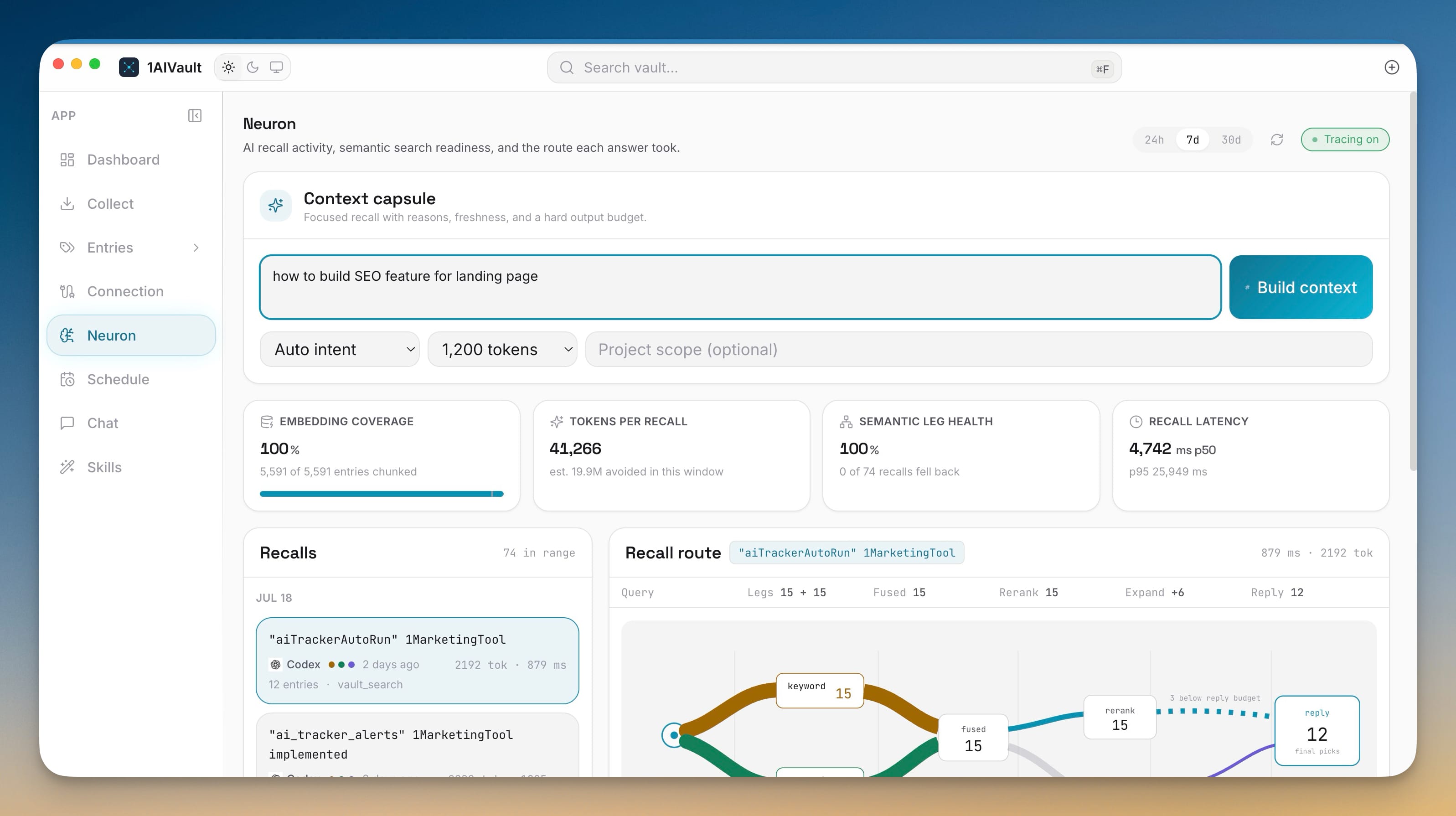Click the fused 15 route node
The height and width of the screenshot is (816, 1456).
point(973,738)
